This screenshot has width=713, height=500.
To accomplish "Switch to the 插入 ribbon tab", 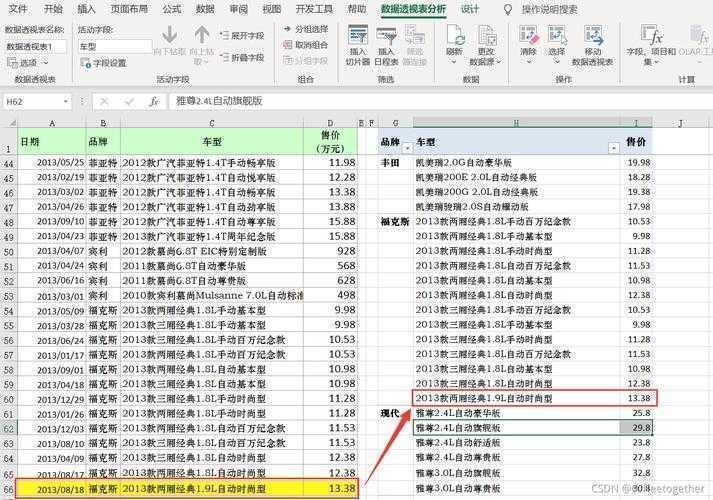I will 86,9.
